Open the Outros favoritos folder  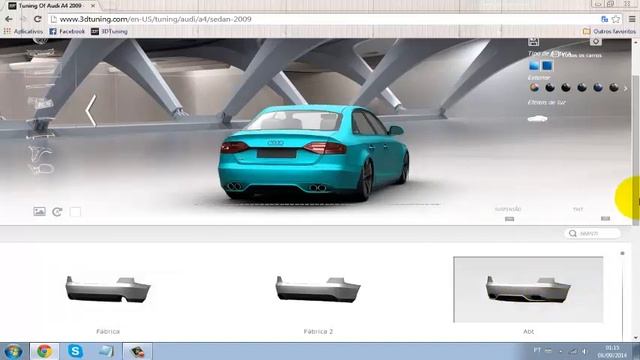pos(609,31)
